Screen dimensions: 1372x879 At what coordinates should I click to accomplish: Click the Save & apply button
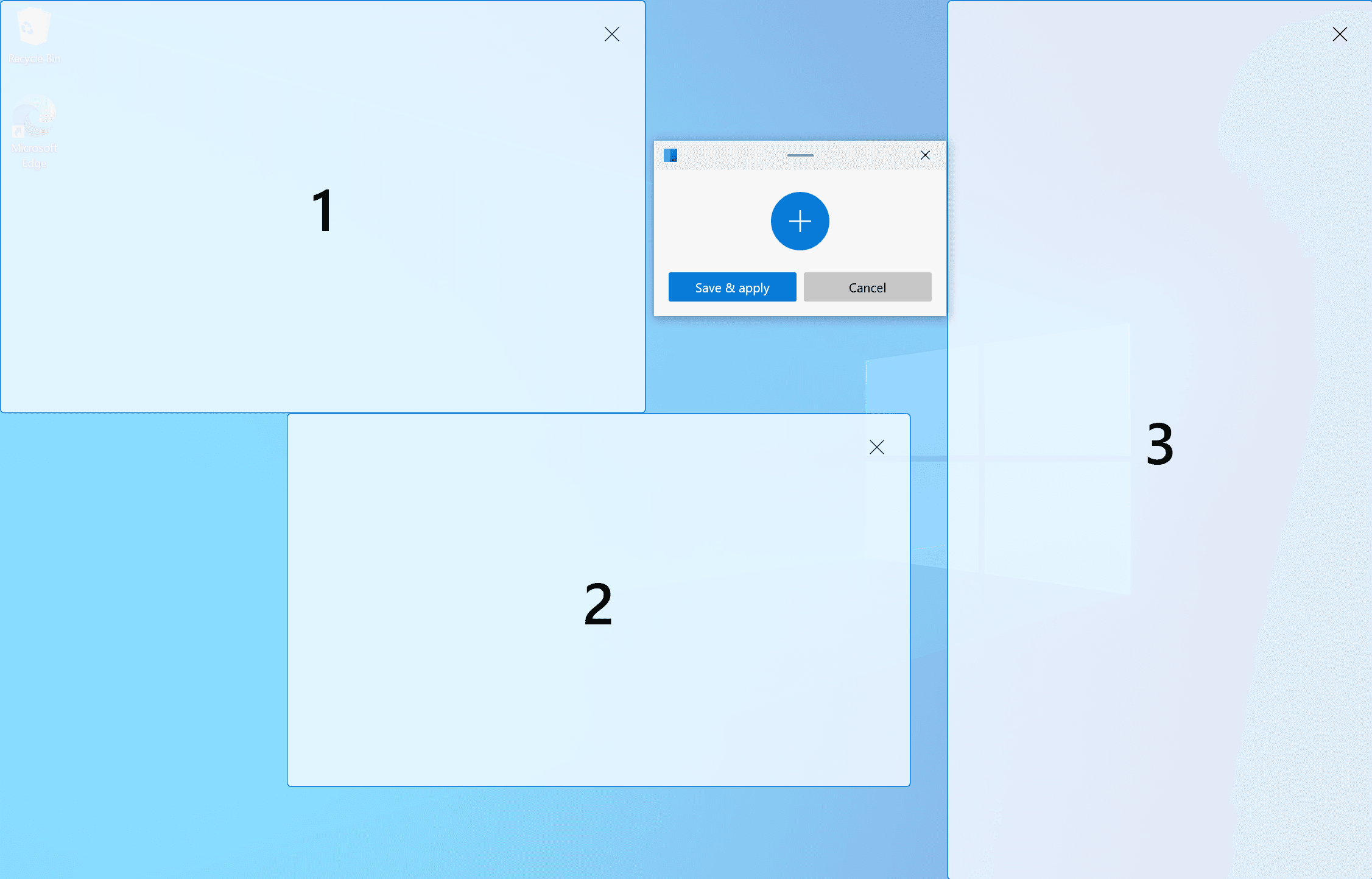[732, 288]
